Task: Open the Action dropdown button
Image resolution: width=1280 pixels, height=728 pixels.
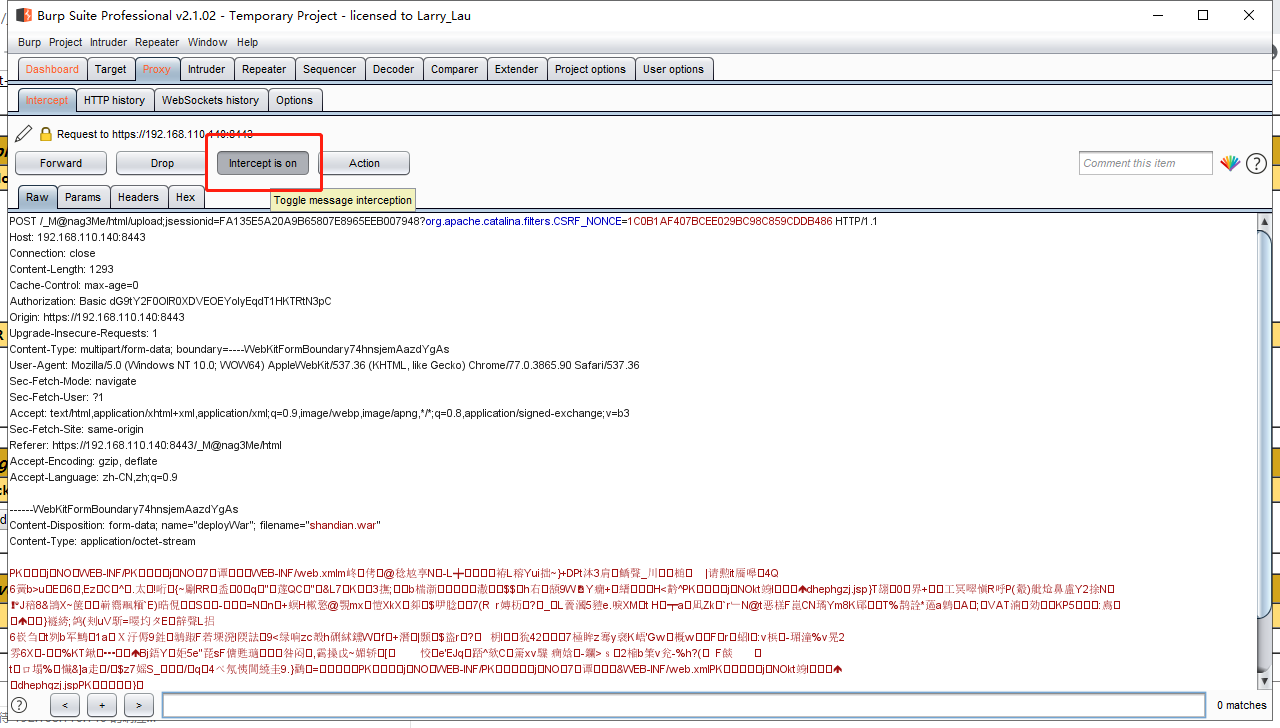Action: pos(364,163)
